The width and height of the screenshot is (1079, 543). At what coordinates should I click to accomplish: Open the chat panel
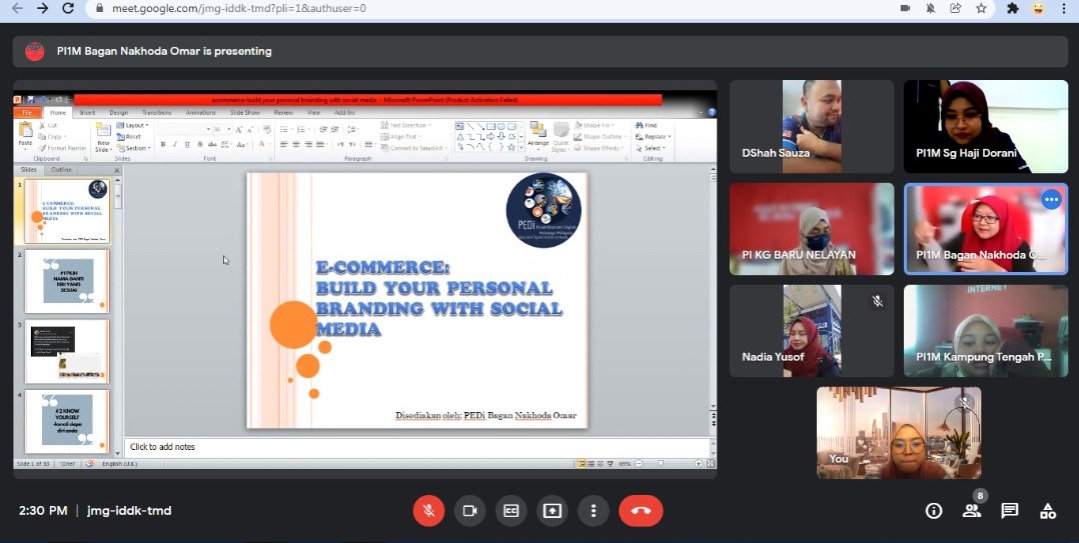(1010, 511)
